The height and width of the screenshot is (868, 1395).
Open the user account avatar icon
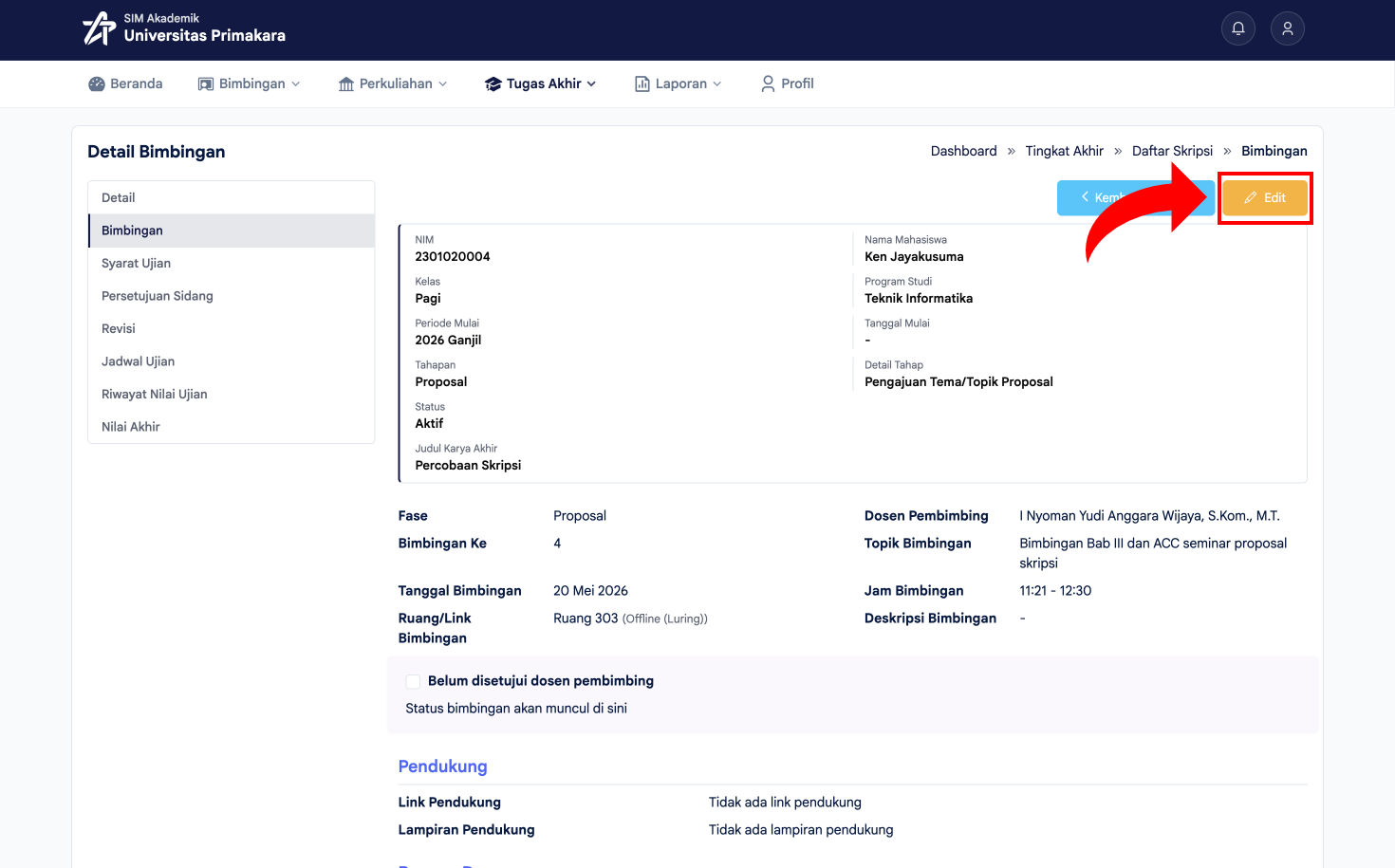1288,28
